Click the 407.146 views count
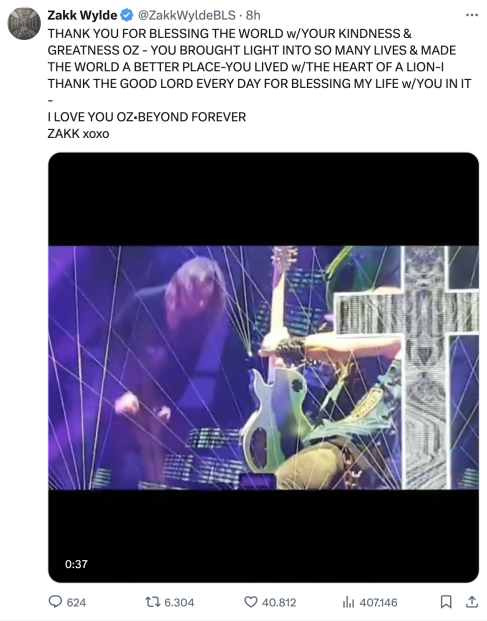The width and height of the screenshot is (487, 621). click(x=378, y=602)
